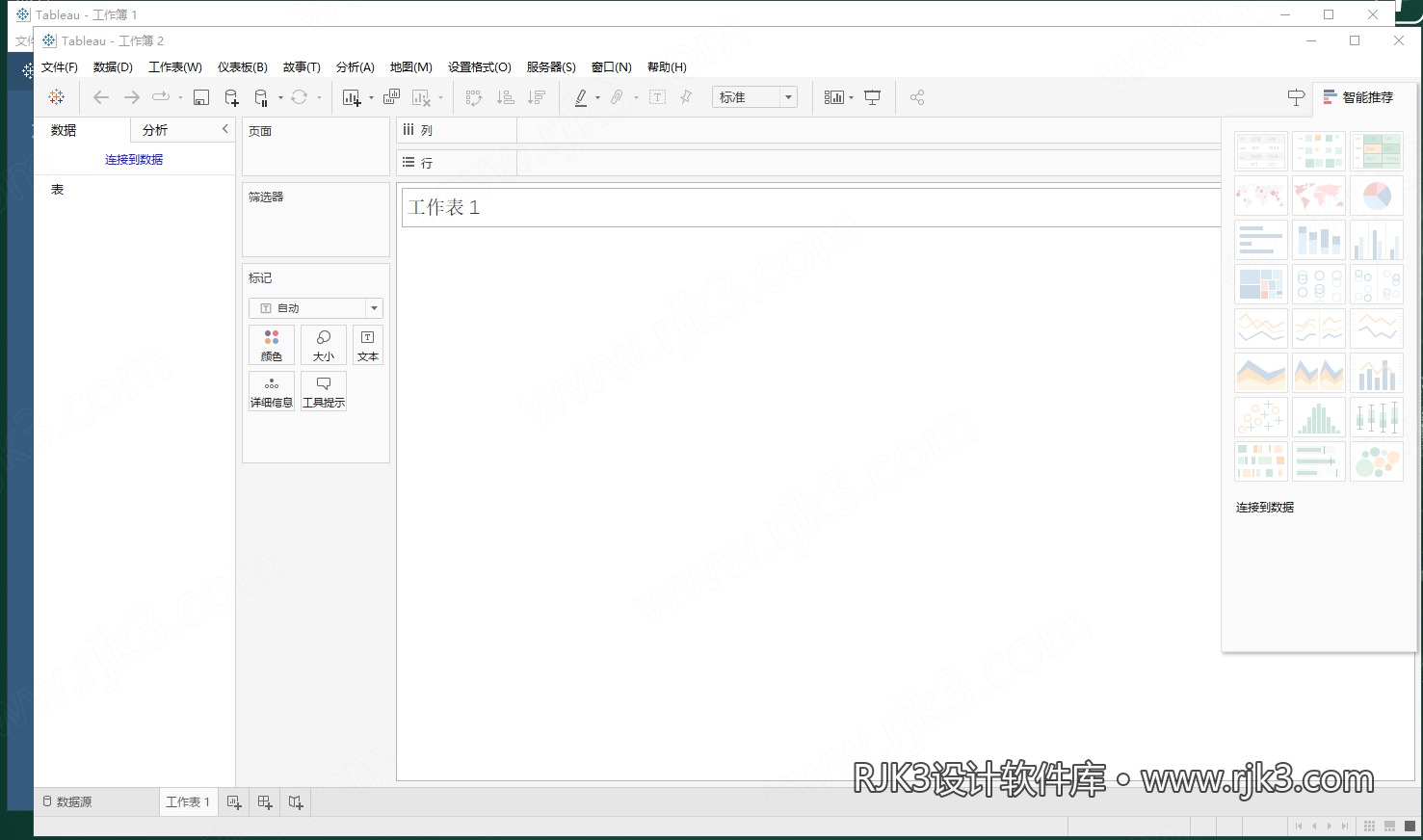This screenshot has height=840, width=1423.
Task: Select the pie chart thumbnail in Show Me
Action: point(1377,197)
